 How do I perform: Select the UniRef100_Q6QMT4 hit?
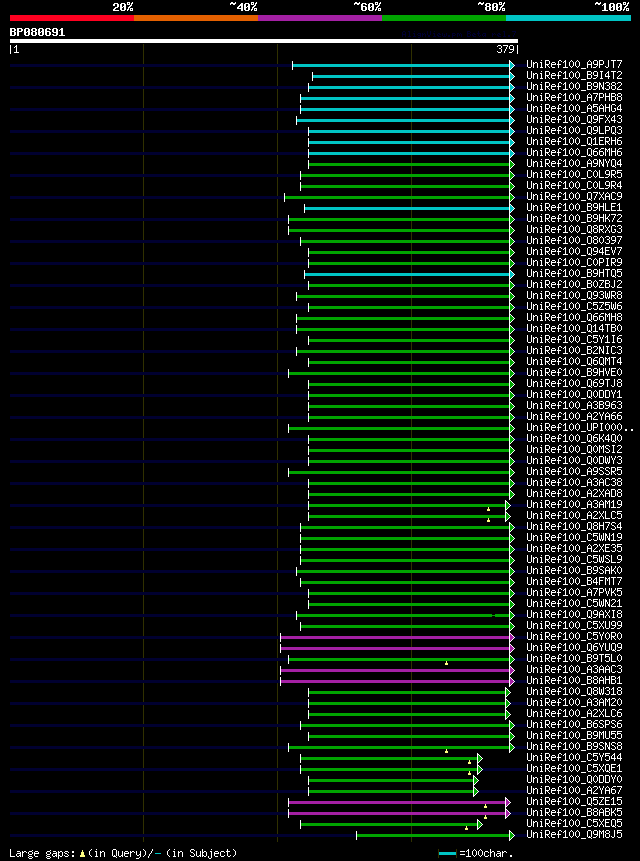[574, 361]
